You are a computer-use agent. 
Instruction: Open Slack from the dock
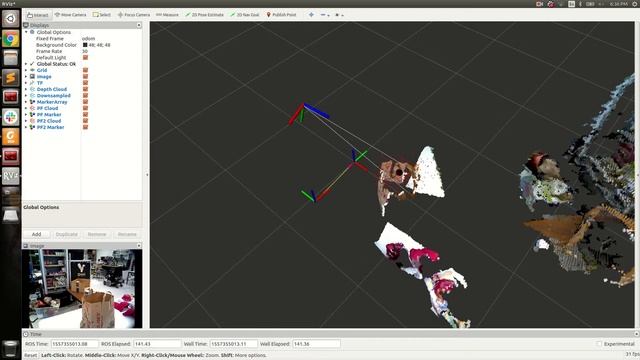click(11, 117)
